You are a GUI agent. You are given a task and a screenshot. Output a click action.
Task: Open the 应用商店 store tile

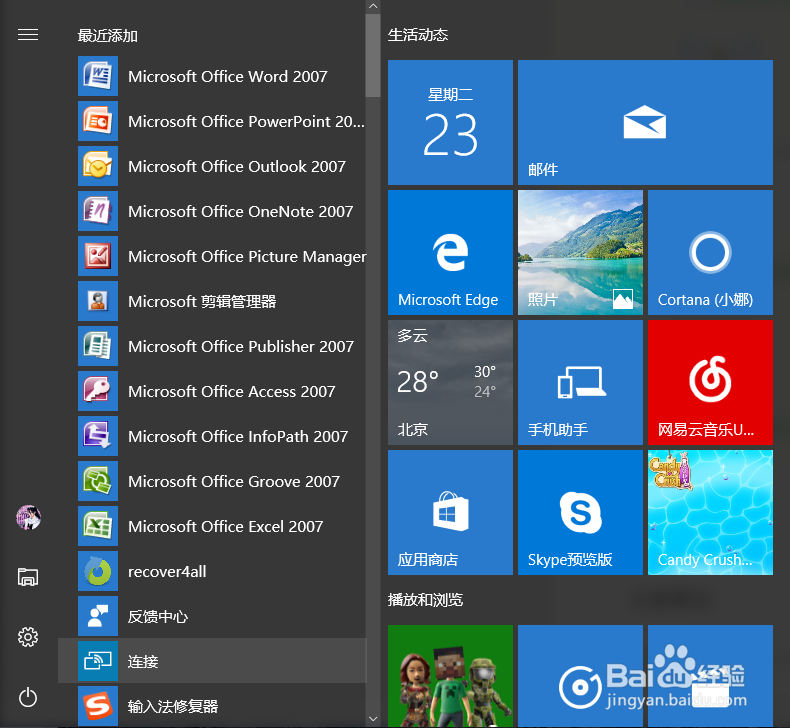450,512
